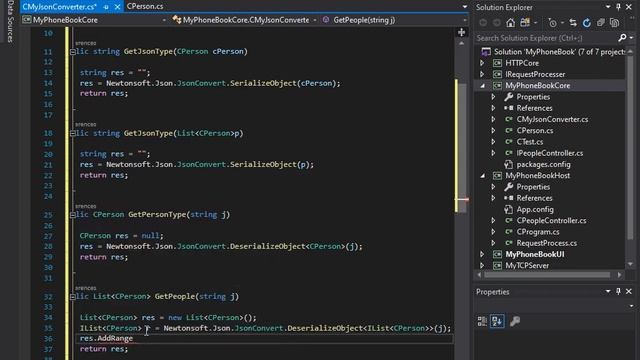Open the Properties object selector dropdown

click(631, 306)
